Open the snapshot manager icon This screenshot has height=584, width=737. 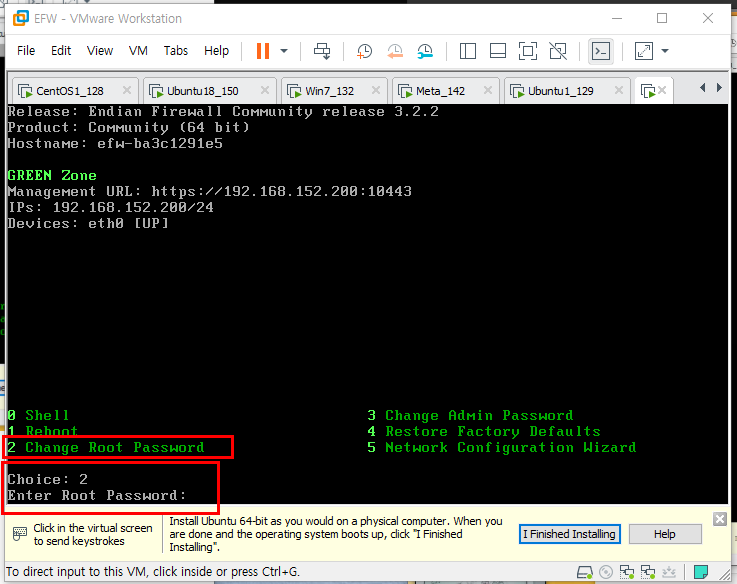coord(425,51)
